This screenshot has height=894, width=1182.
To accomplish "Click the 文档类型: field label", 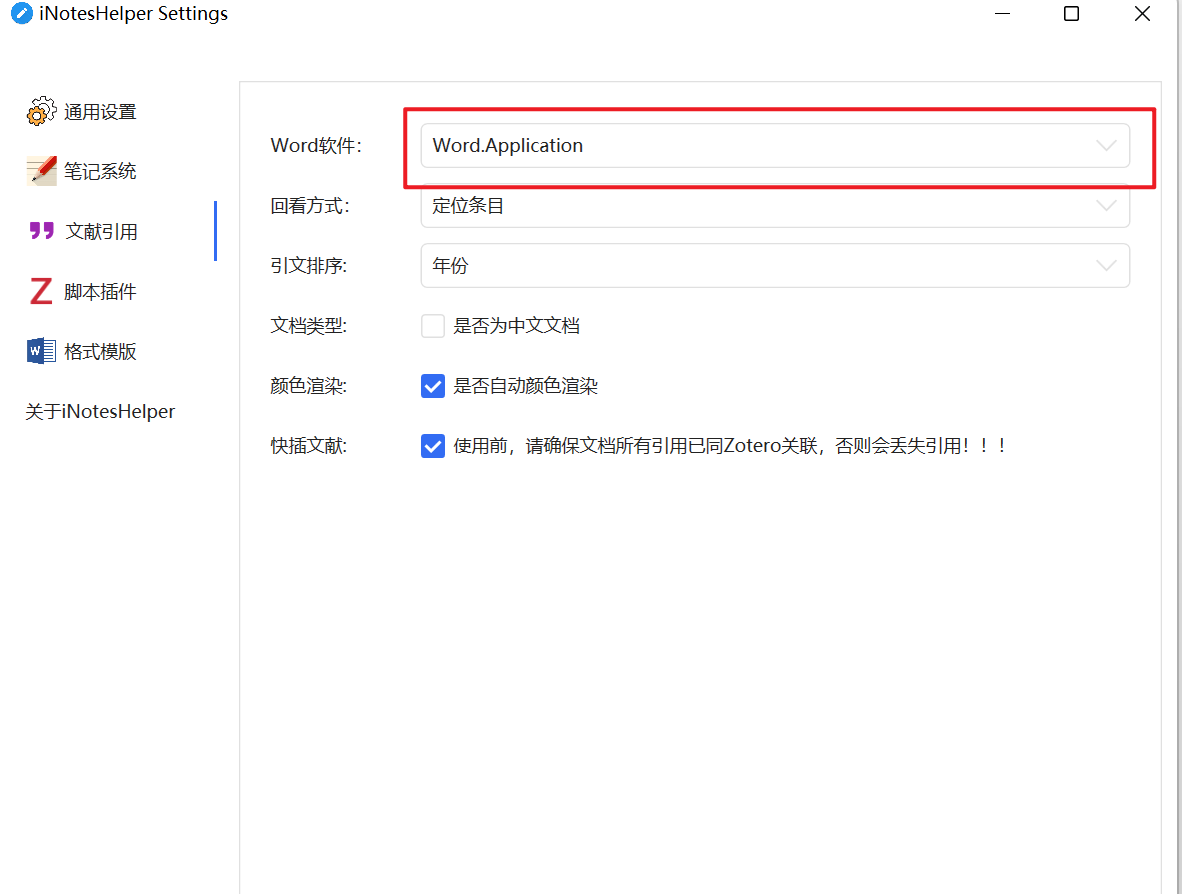I will coord(308,326).
